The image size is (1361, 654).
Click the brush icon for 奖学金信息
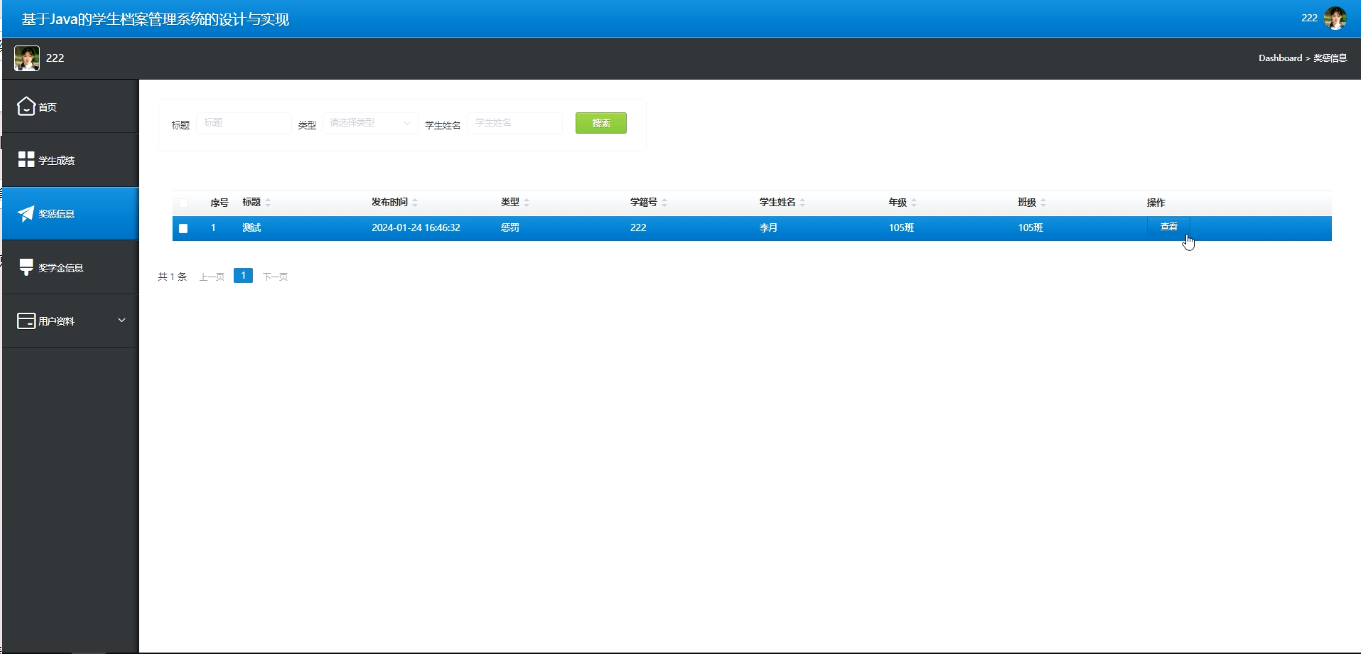27,267
